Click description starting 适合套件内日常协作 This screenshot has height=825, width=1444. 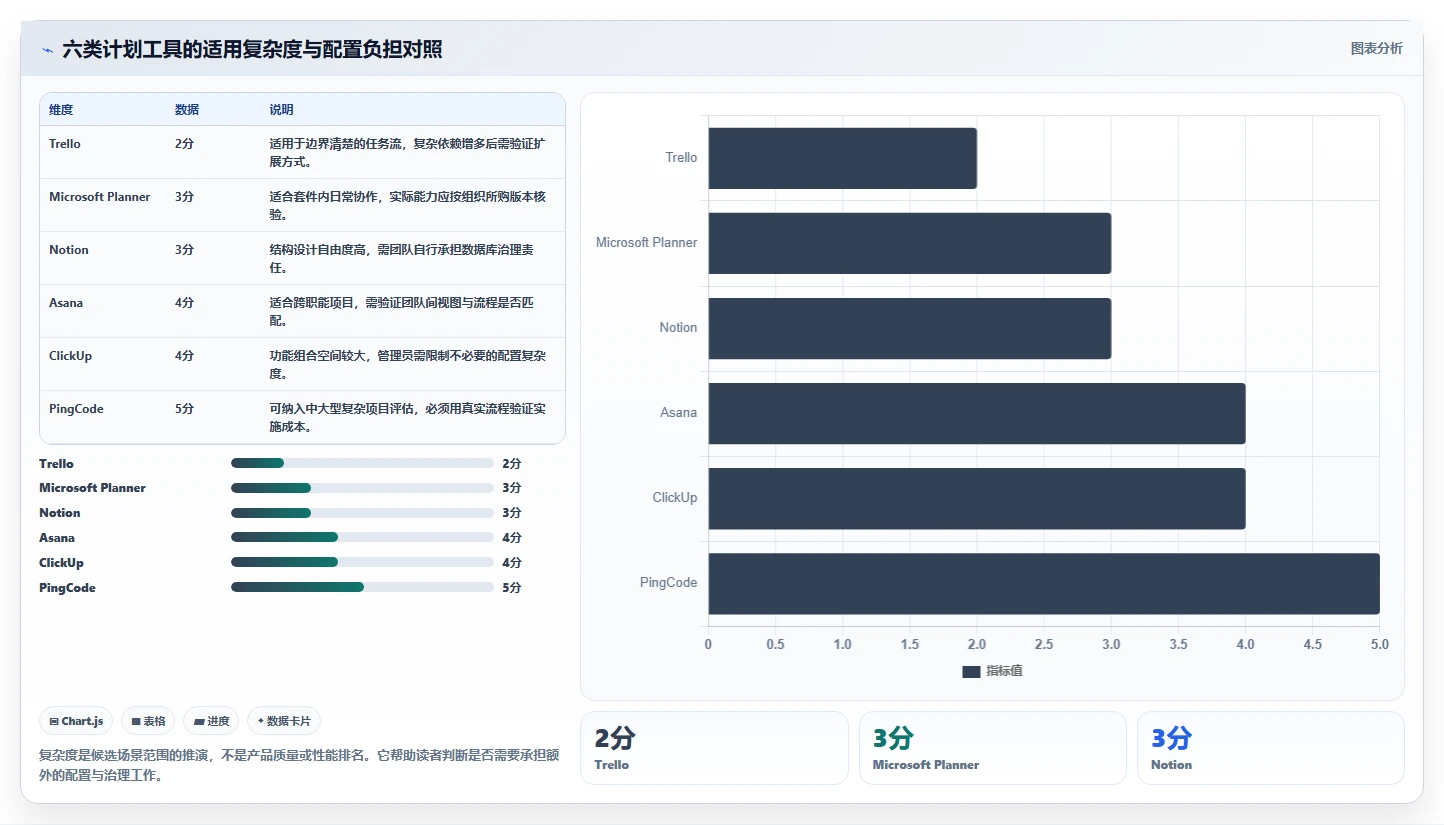[x=407, y=205]
